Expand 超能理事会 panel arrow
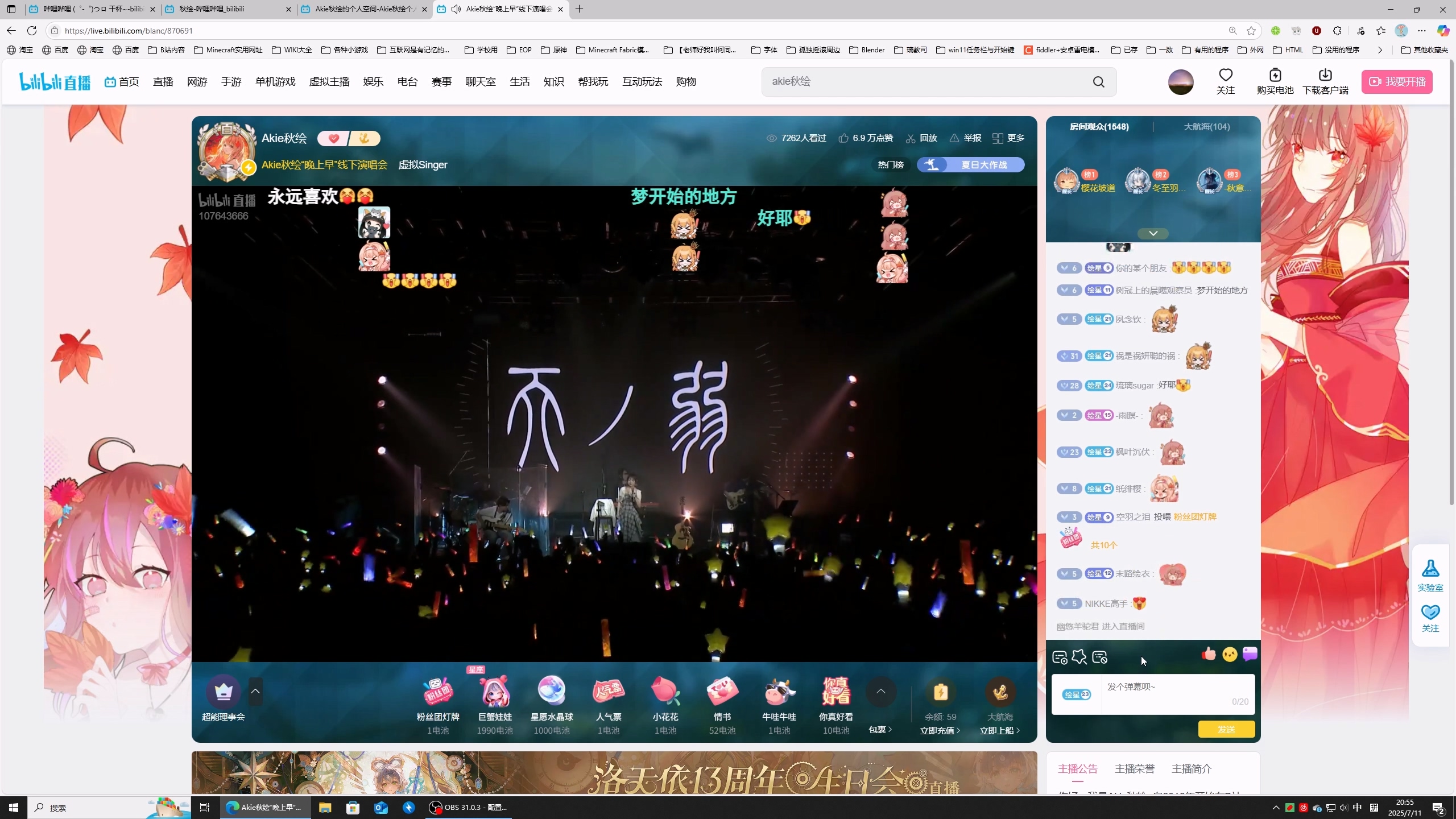1456x819 pixels. point(255,692)
